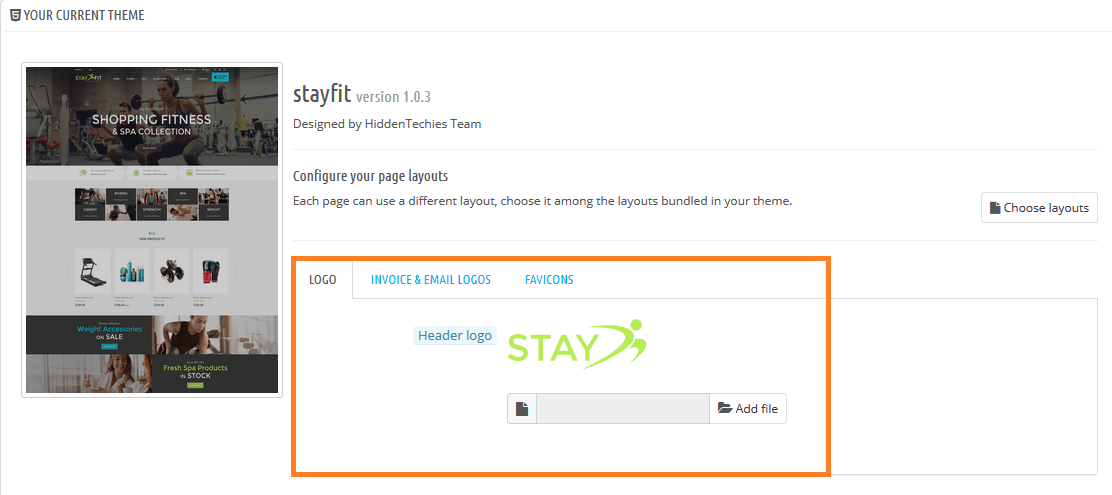The width and height of the screenshot is (1112, 495).
Task: Click the water bottles product in the preview
Action: pos(132,272)
